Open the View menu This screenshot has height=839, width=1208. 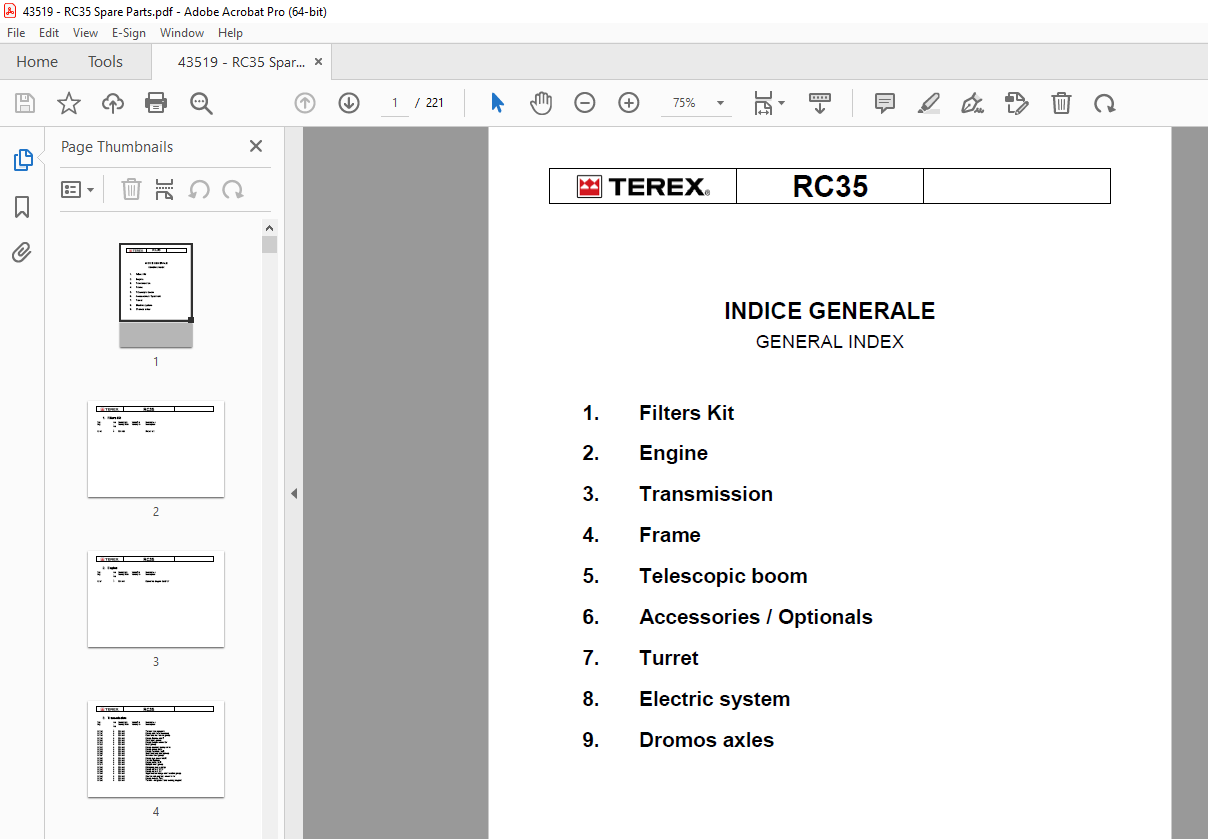tap(86, 33)
